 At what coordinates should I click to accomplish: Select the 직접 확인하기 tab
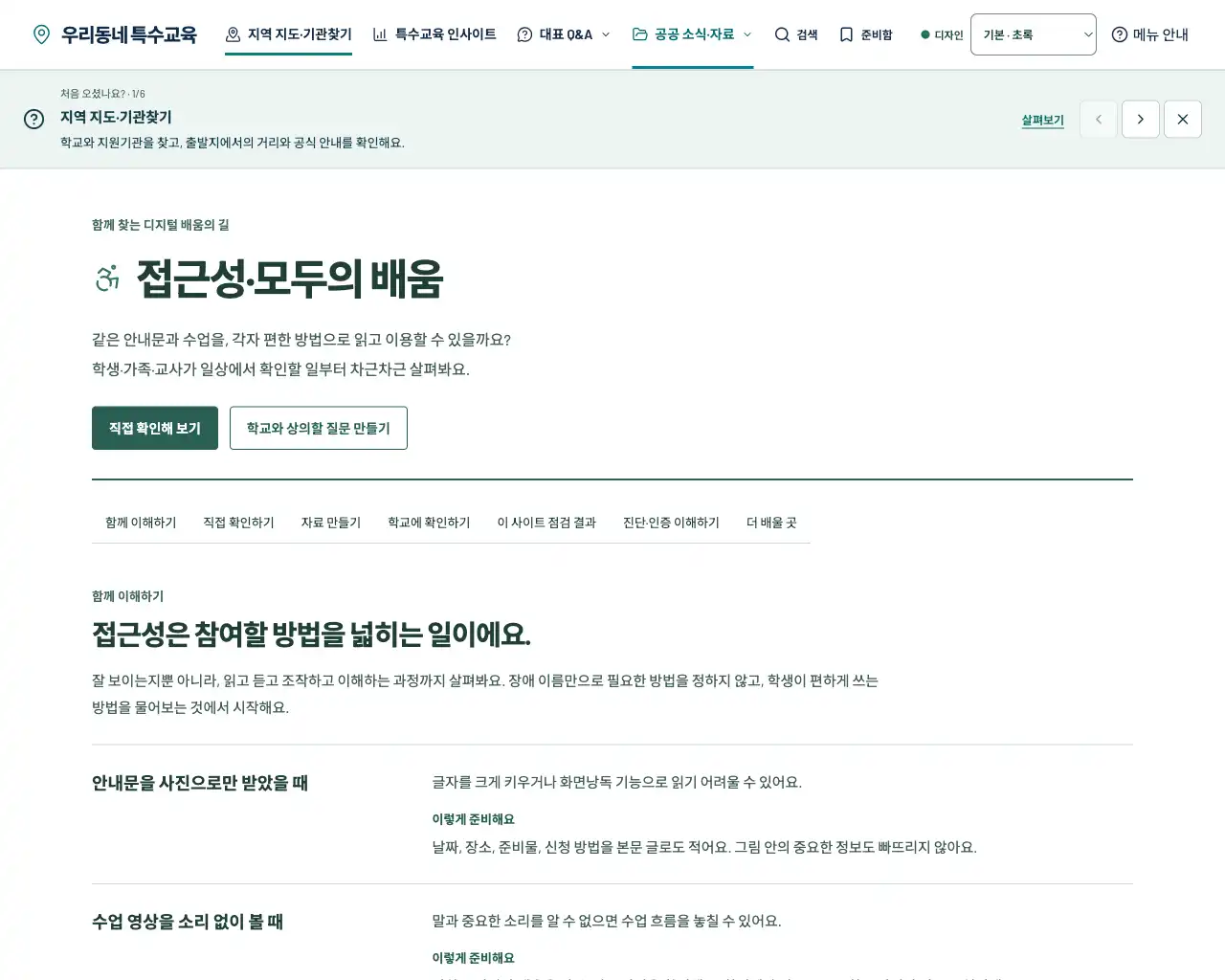(x=238, y=523)
